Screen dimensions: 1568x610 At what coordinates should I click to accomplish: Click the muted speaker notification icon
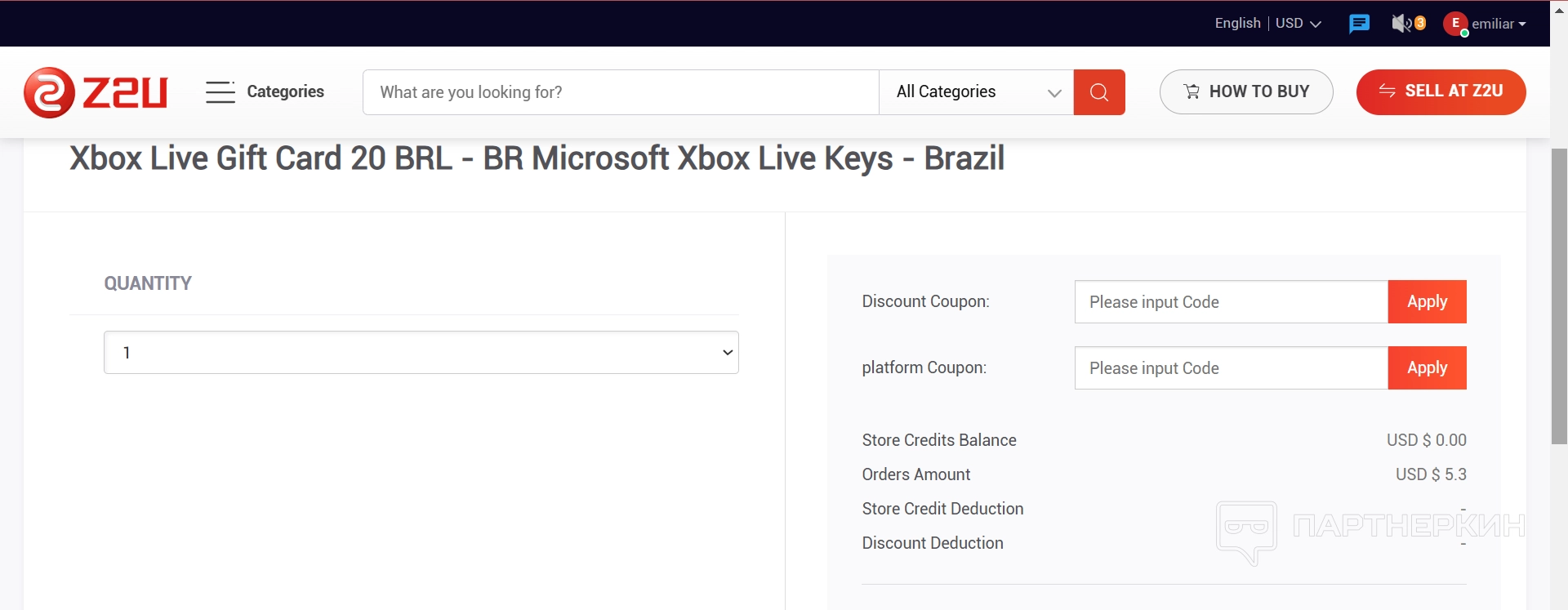(x=1402, y=24)
